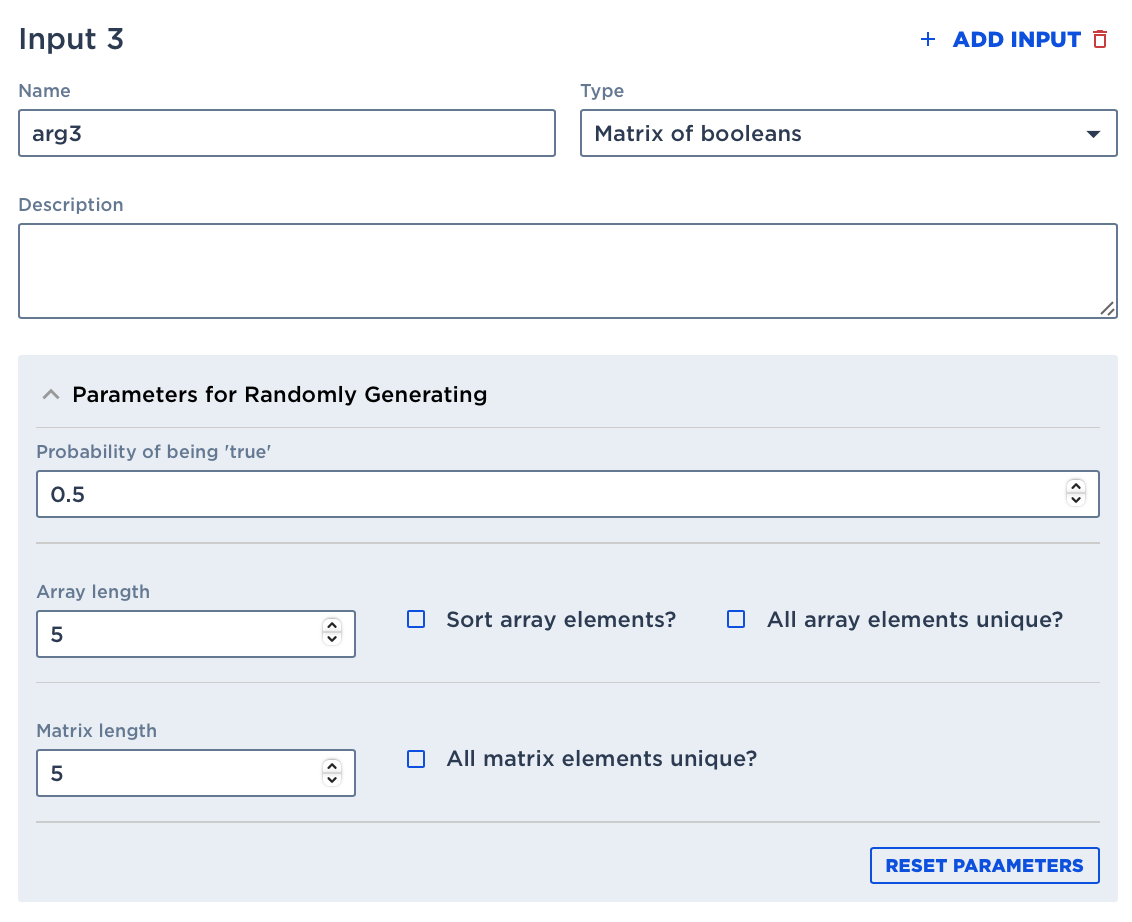Click into the Name field arg3

[286, 134]
